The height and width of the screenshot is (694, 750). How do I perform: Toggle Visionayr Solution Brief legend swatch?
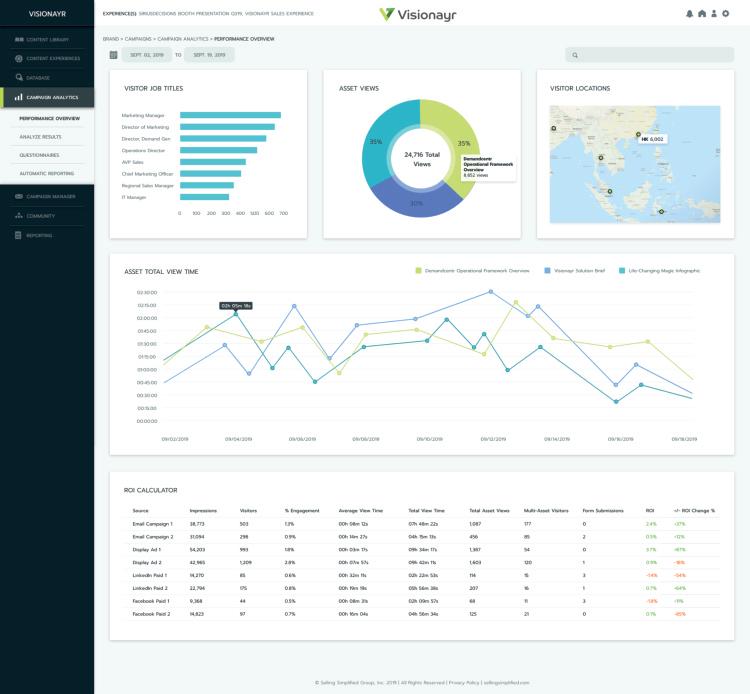pyautogui.click(x=547, y=271)
